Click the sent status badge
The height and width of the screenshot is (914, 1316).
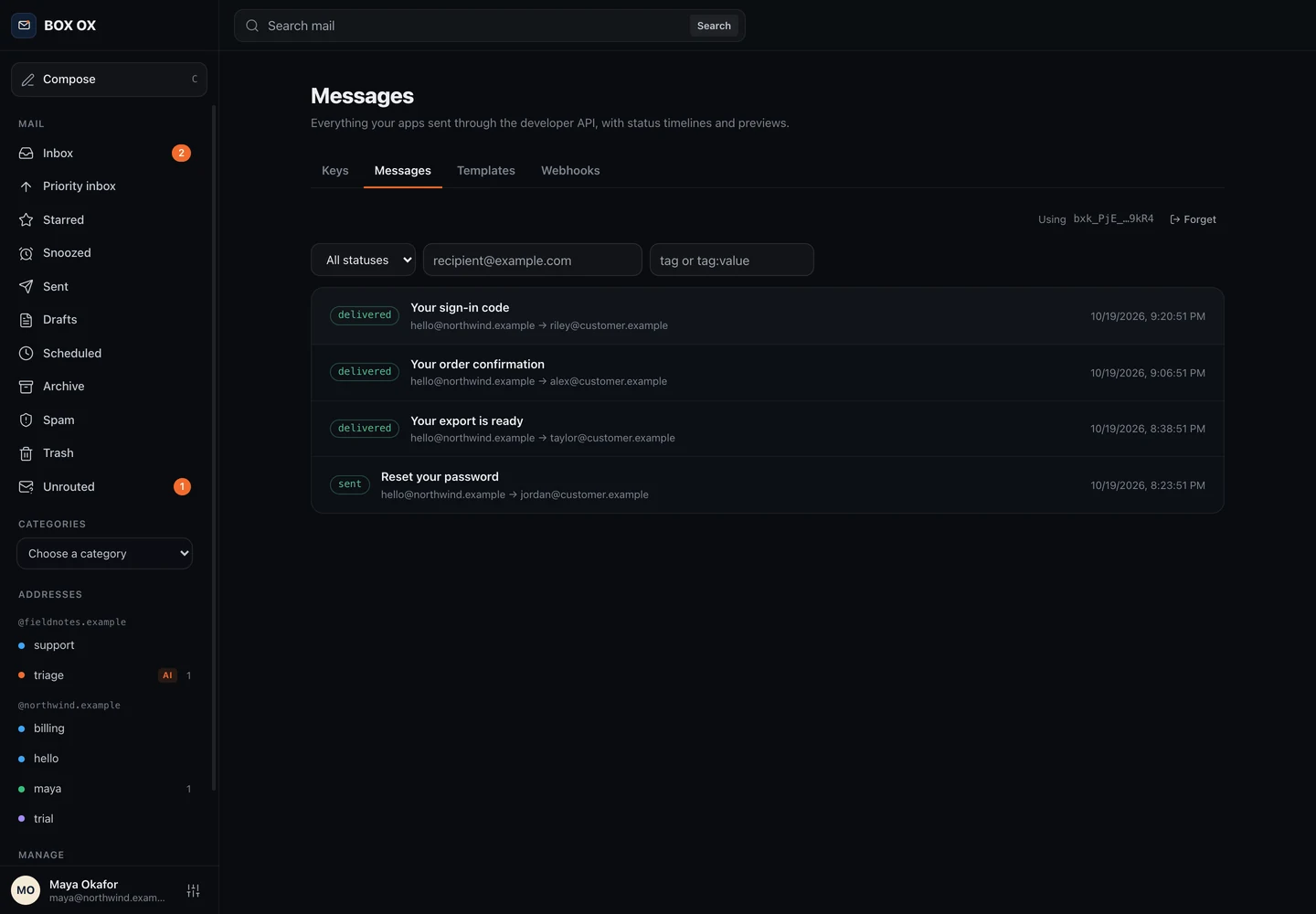(350, 484)
